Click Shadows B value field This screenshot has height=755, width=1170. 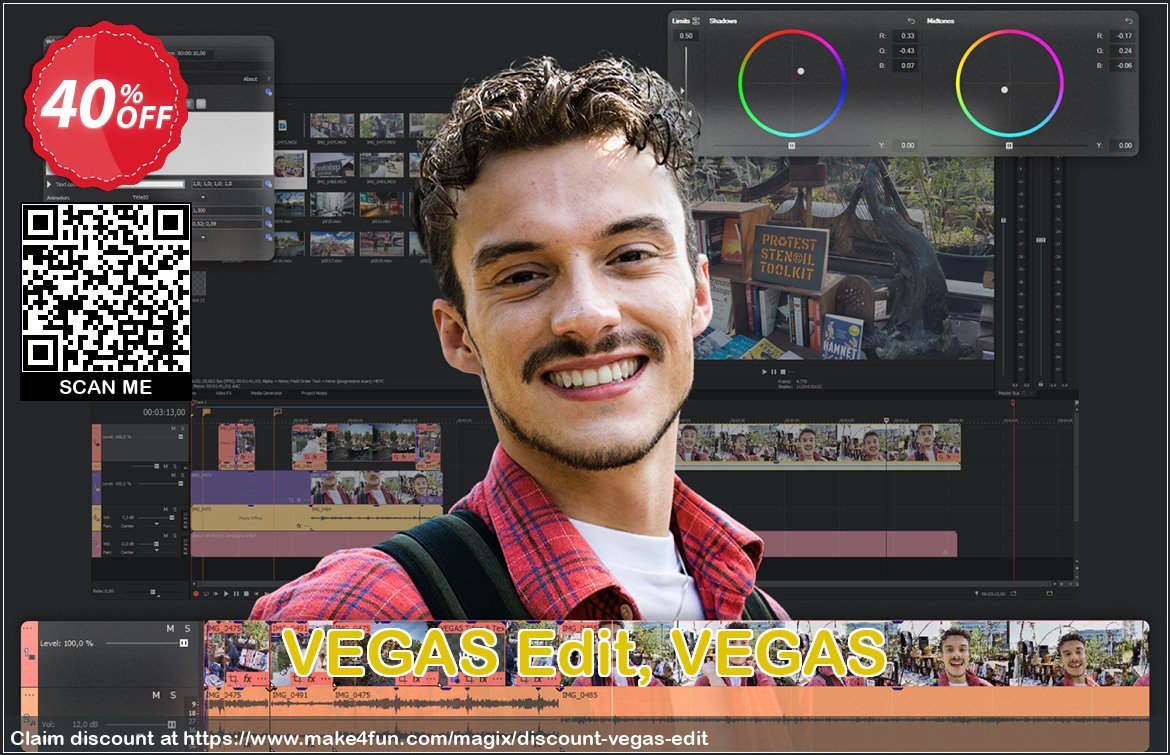point(907,66)
